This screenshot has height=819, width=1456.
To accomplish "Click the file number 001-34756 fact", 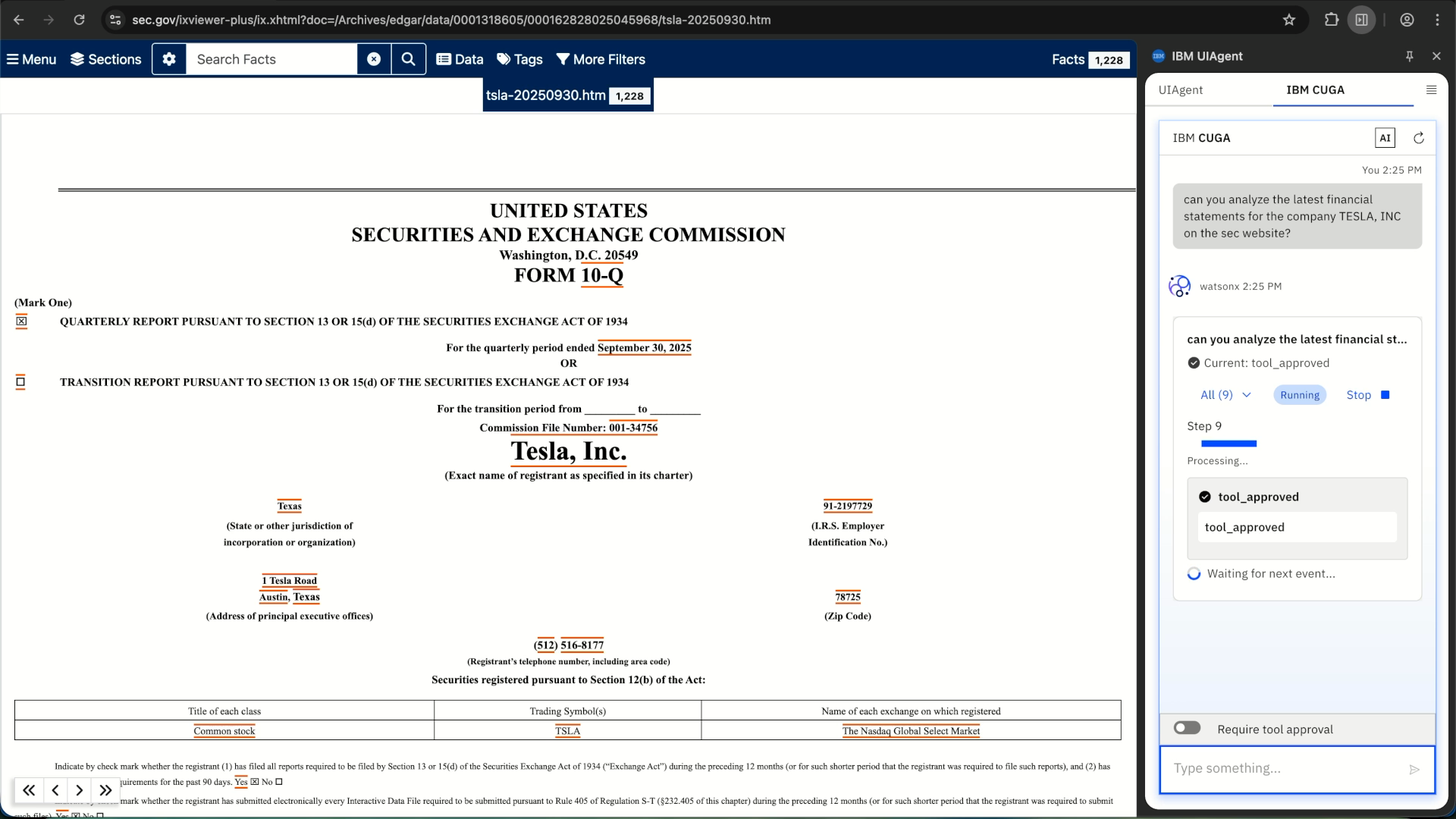I will click(633, 428).
